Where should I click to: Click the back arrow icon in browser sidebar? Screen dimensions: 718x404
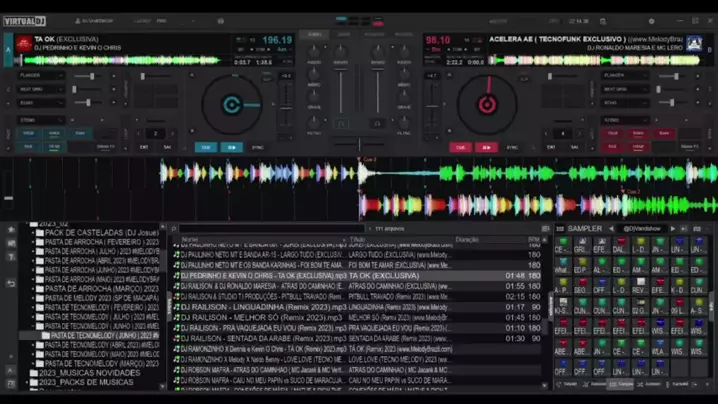pos(11,284)
